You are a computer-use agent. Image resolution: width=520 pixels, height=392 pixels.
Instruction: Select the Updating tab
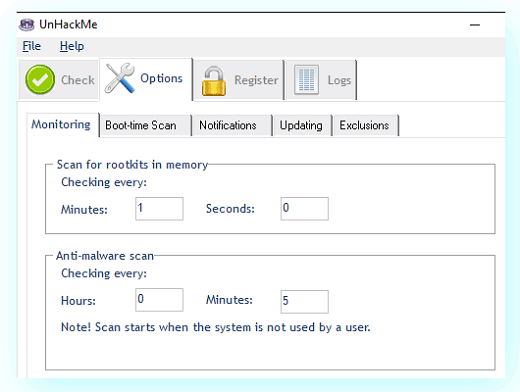point(302,125)
